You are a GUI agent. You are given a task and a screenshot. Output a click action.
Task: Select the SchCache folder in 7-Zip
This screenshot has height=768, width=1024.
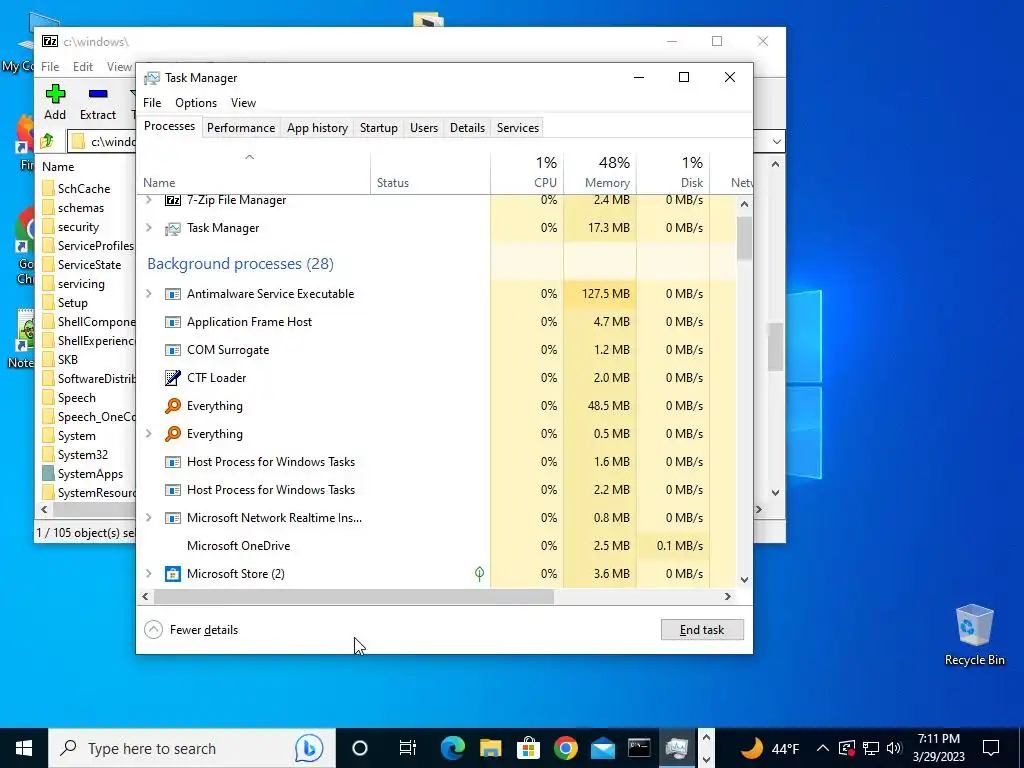[84, 189]
